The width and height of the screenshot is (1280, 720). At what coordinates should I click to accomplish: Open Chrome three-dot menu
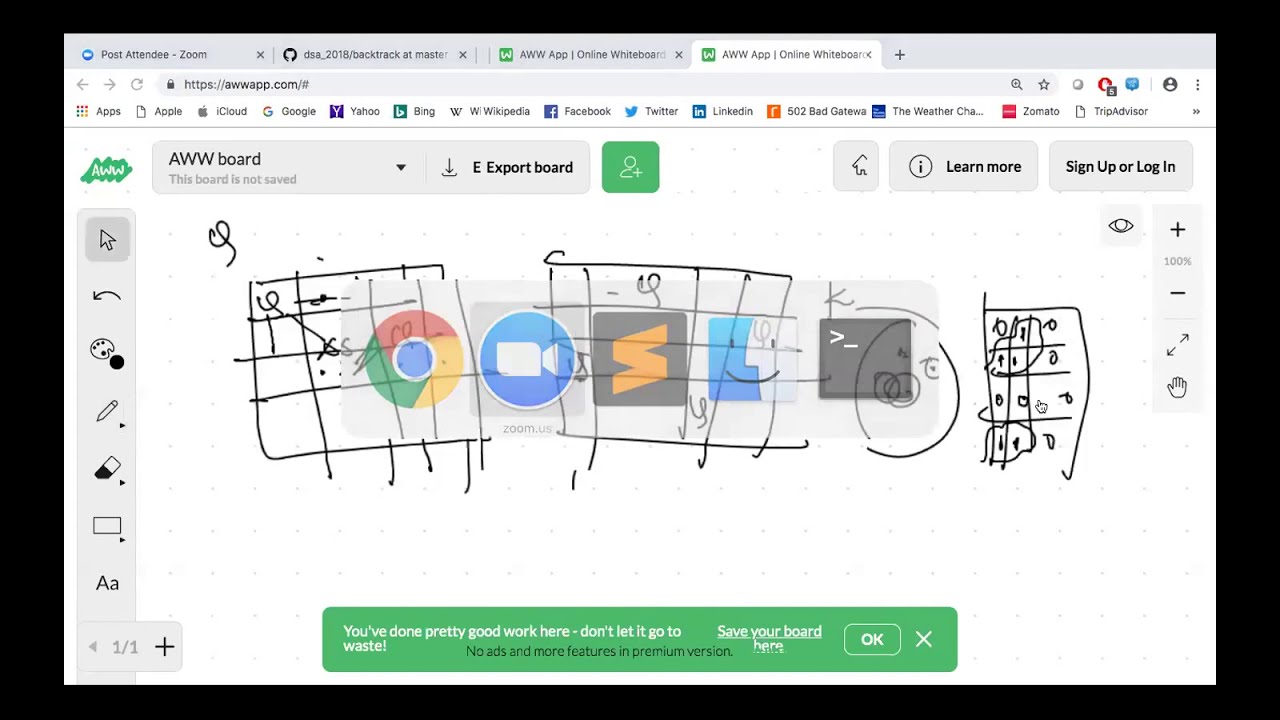pos(1197,85)
